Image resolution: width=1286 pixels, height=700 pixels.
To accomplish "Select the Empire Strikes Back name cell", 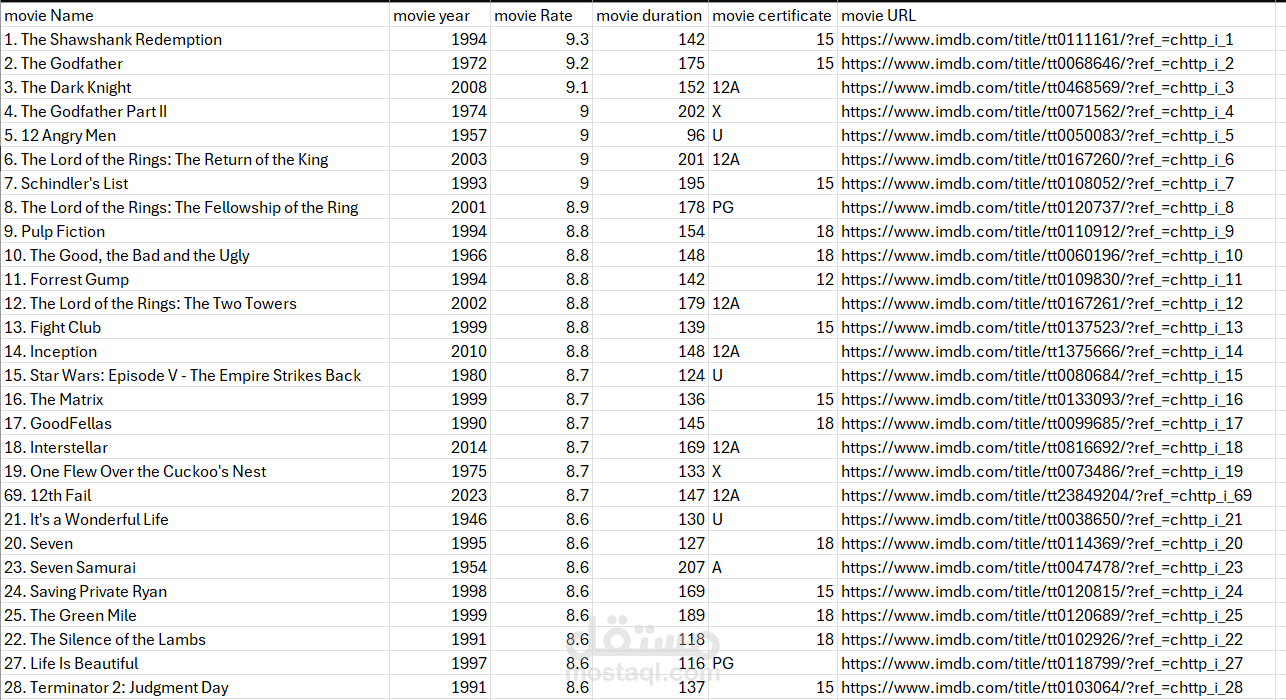I will coord(196,375).
